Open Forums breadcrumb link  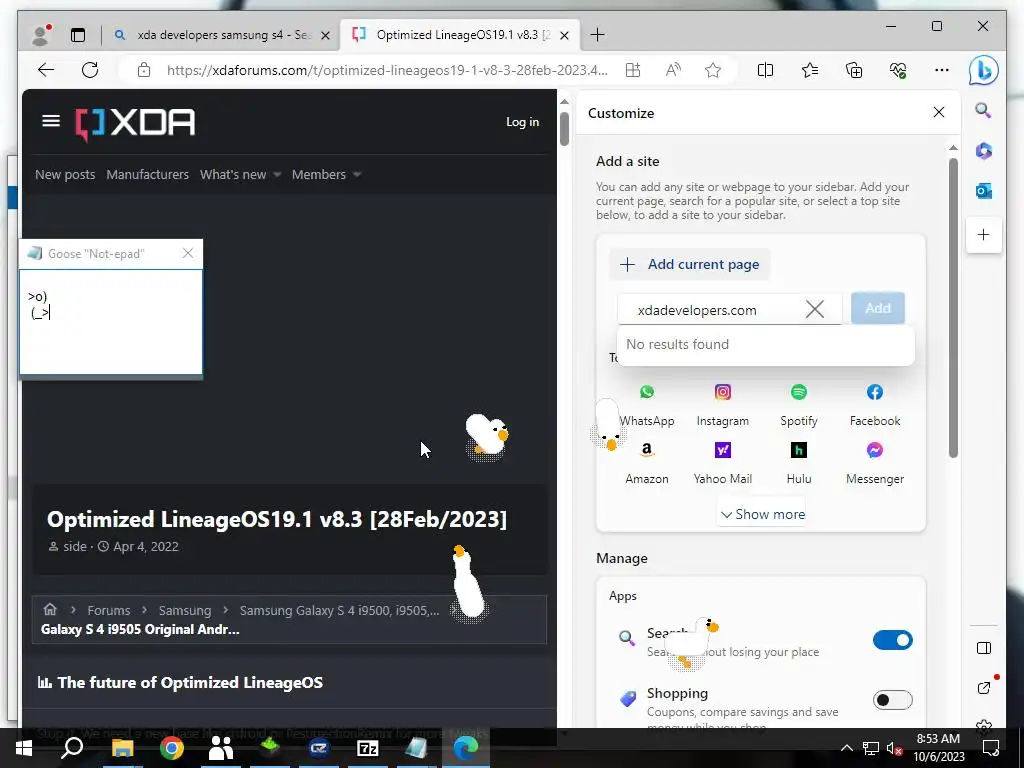(x=108, y=610)
